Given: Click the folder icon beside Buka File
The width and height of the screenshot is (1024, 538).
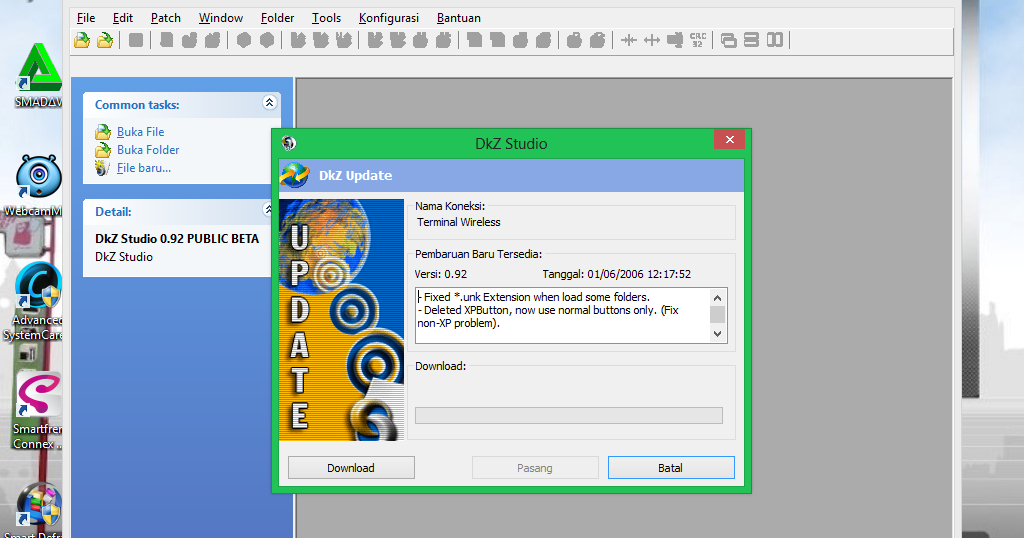Looking at the screenshot, I should [103, 132].
